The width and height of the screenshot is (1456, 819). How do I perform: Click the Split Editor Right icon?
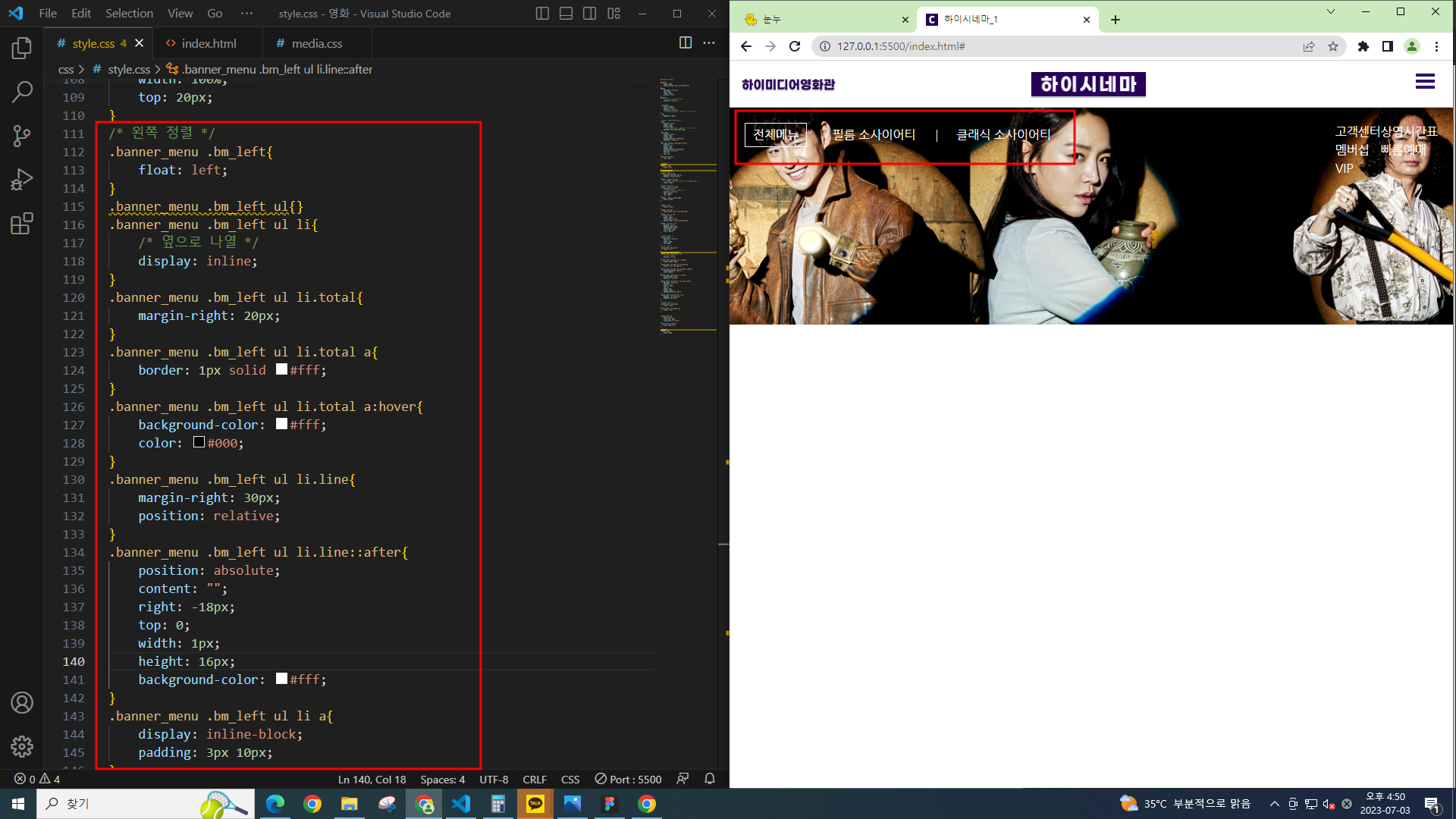(686, 43)
